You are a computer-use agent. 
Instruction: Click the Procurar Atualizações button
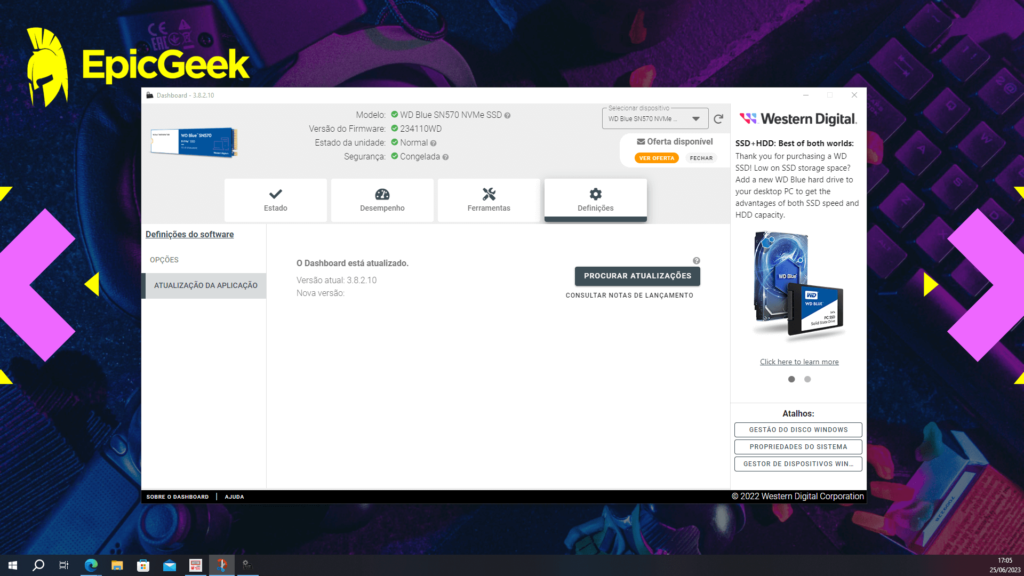click(637, 276)
